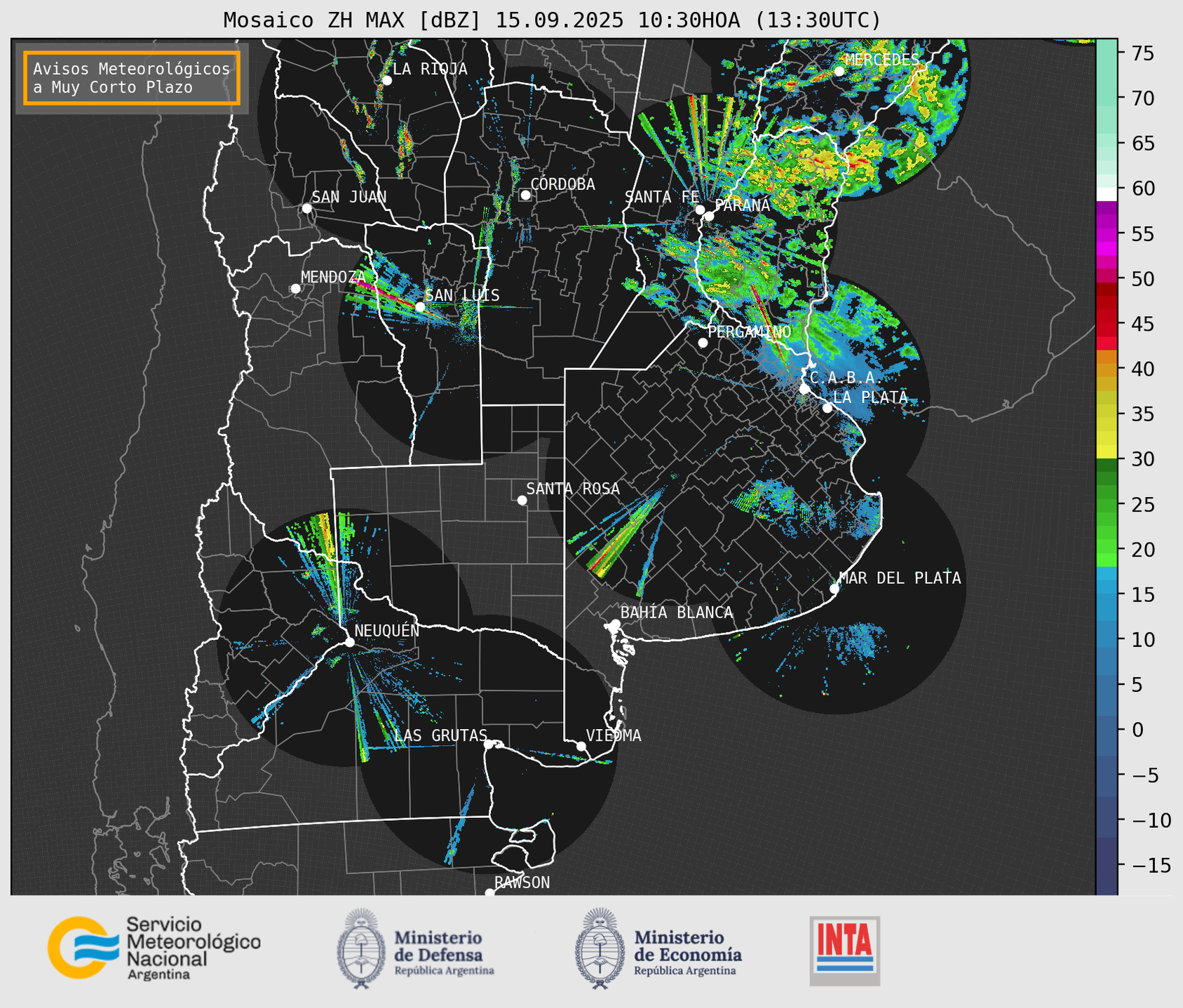Select the Bahía Blanca city marker
This screenshot has width=1183, height=1008.
[x=615, y=624]
